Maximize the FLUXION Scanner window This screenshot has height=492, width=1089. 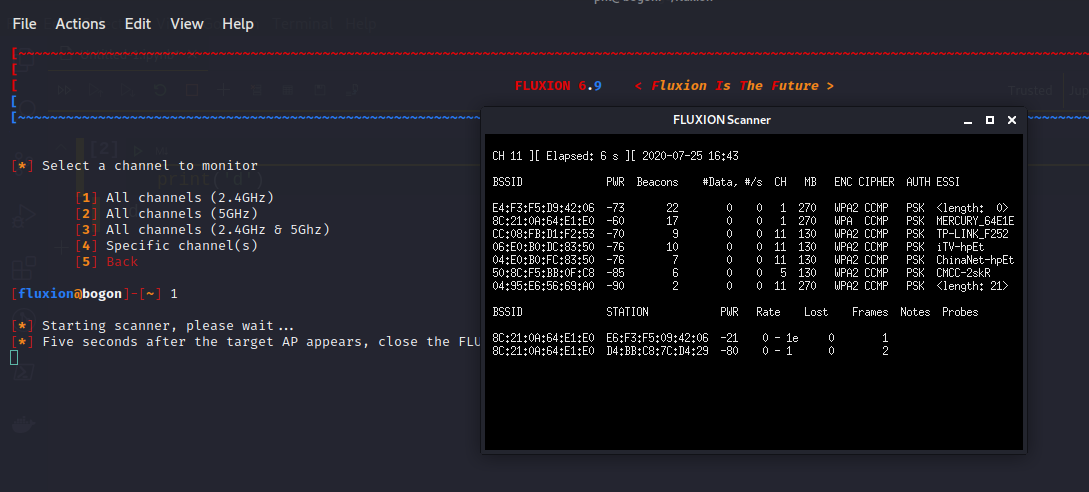[x=990, y=120]
